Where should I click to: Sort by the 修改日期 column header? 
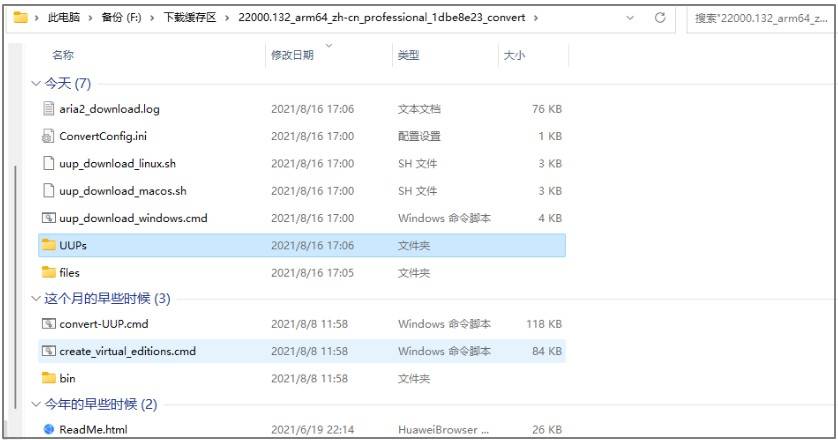coord(292,55)
